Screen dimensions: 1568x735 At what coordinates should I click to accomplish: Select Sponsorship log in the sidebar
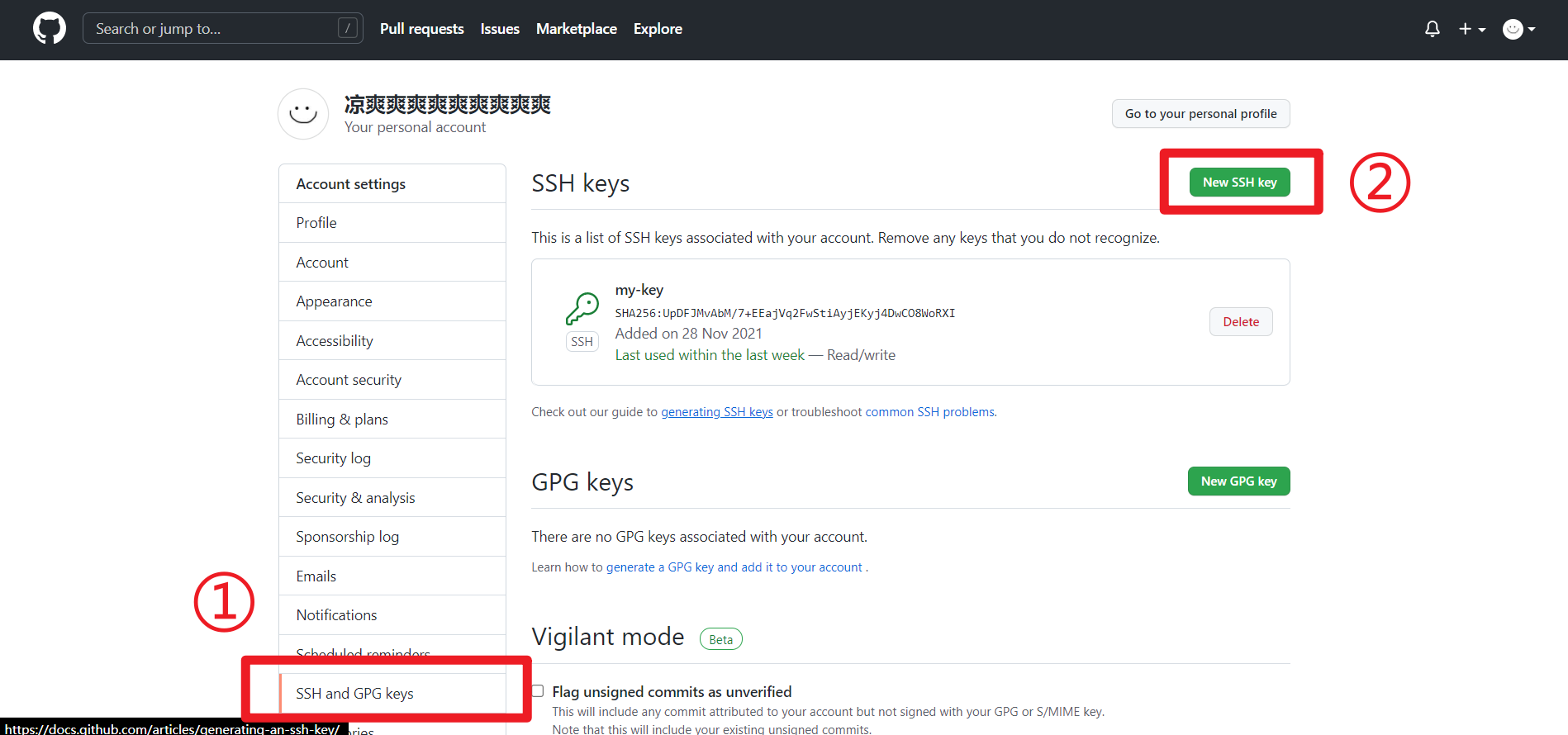click(x=392, y=537)
